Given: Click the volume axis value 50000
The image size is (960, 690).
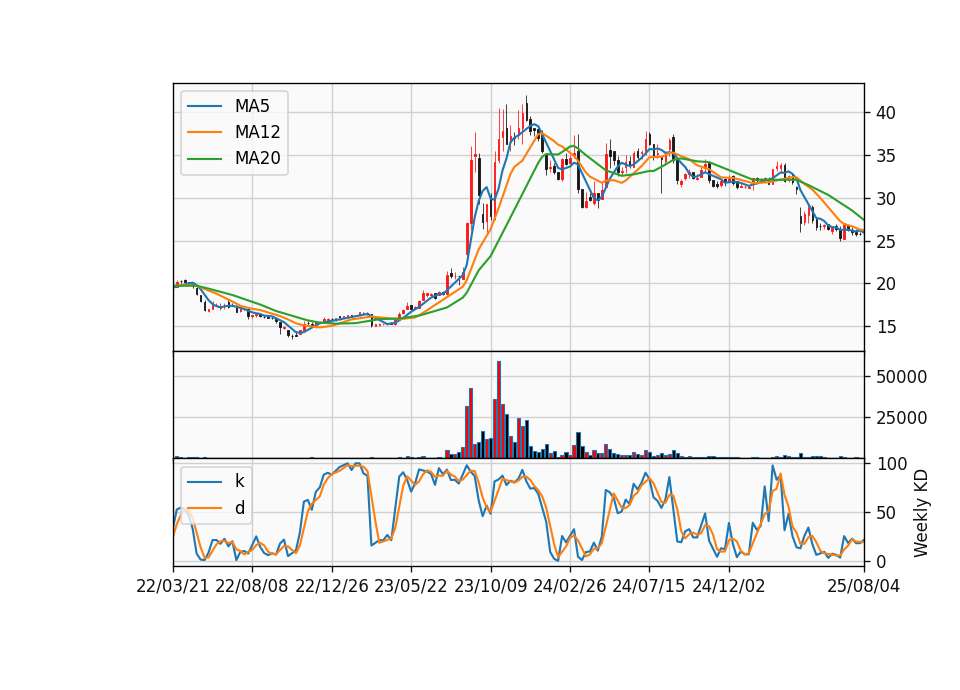Looking at the screenshot, I should (901, 377).
